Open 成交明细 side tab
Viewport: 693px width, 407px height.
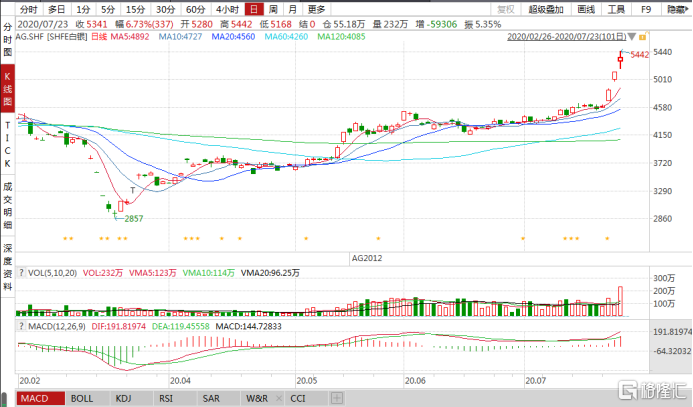click(8, 205)
